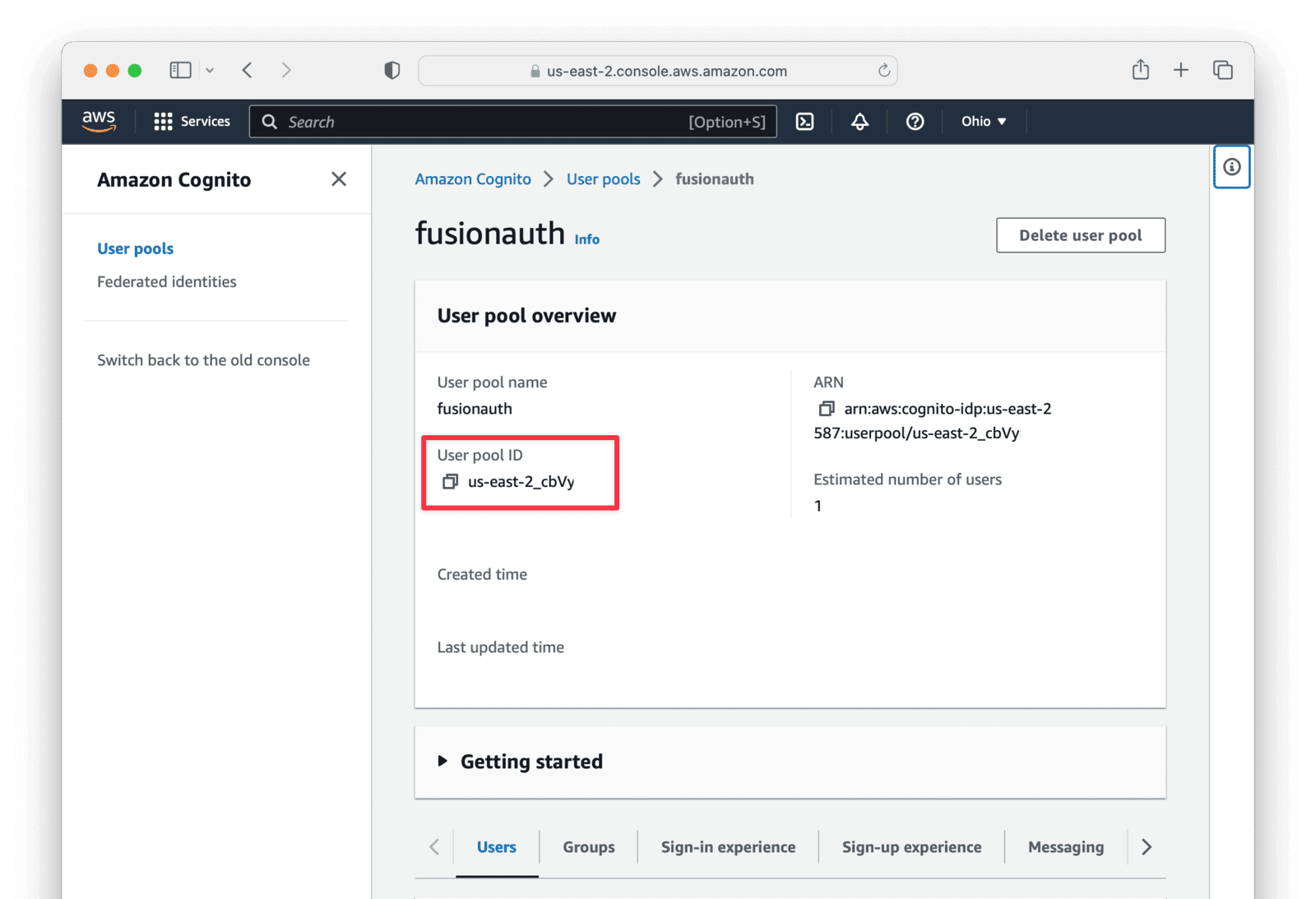The height and width of the screenshot is (899, 1316).
Task: Copy the ARN value
Action: coord(826,409)
